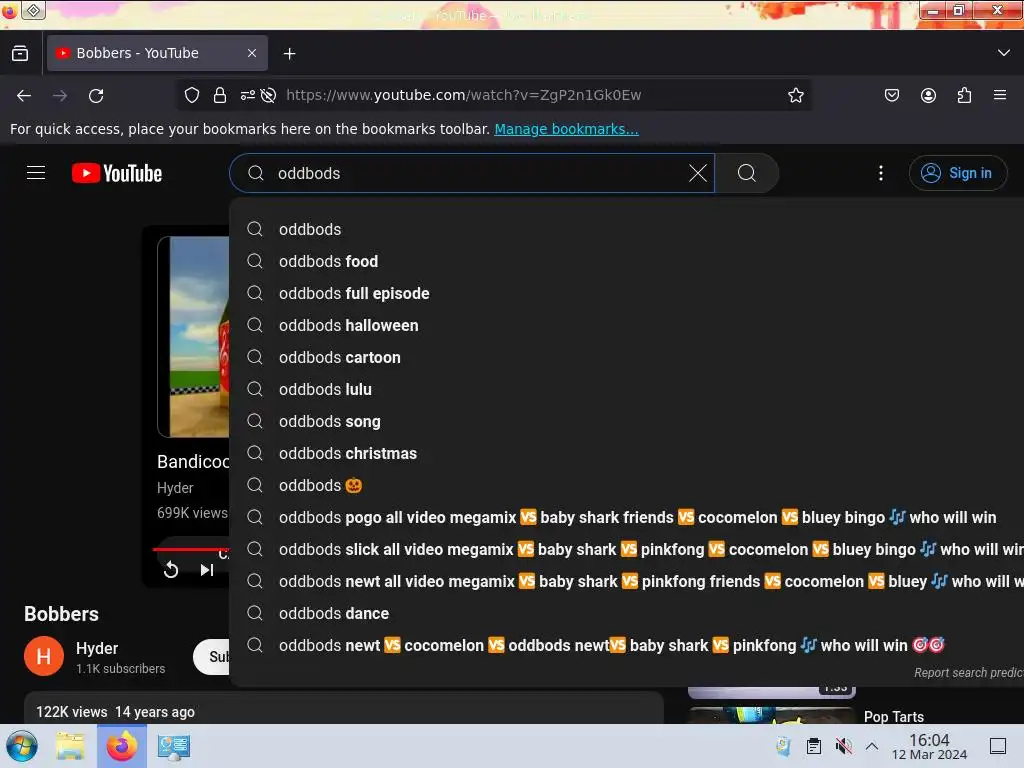This screenshot has width=1024, height=768.
Task: Go back with the browser back arrow
Action: [24, 95]
